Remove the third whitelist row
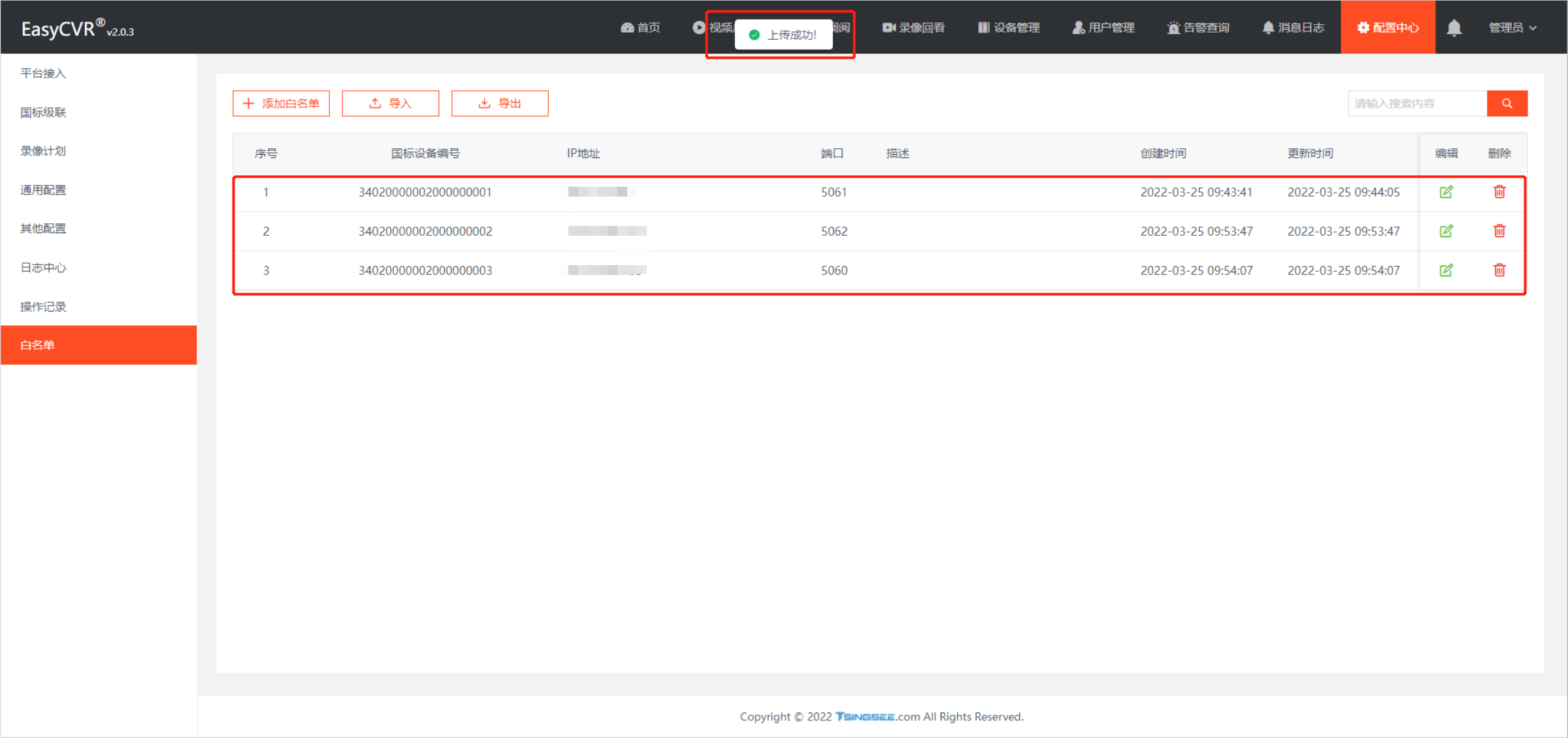This screenshot has height=738, width=1568. click(1499, 270)
